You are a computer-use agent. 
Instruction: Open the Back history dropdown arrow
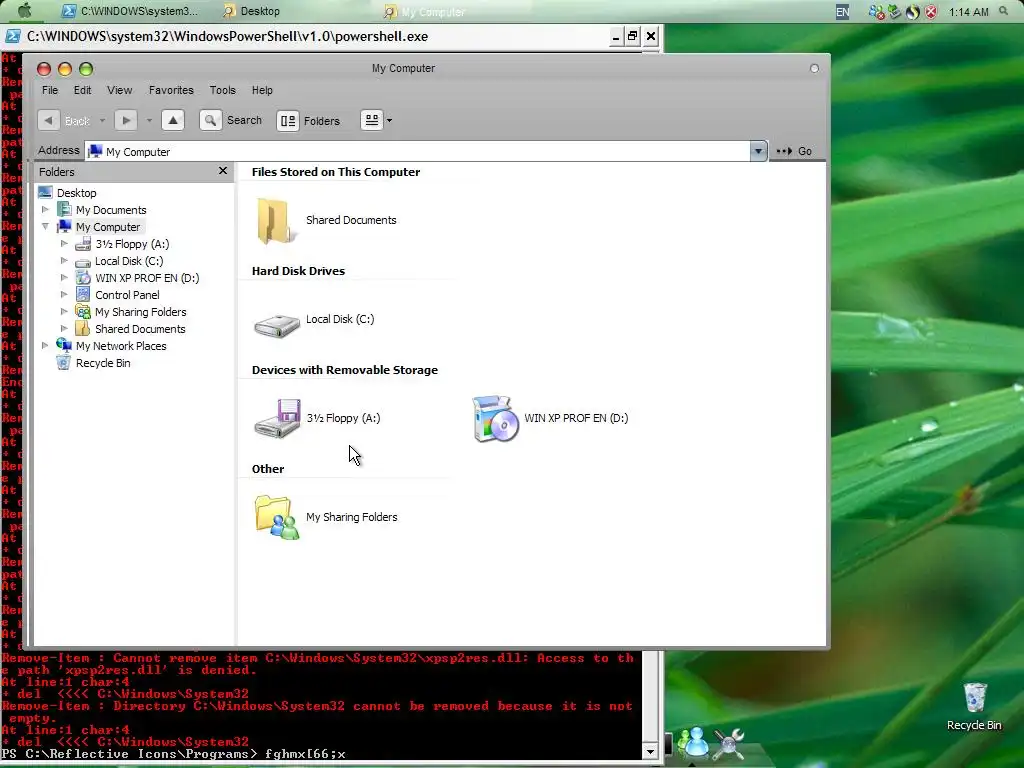[x=102, y=121]
